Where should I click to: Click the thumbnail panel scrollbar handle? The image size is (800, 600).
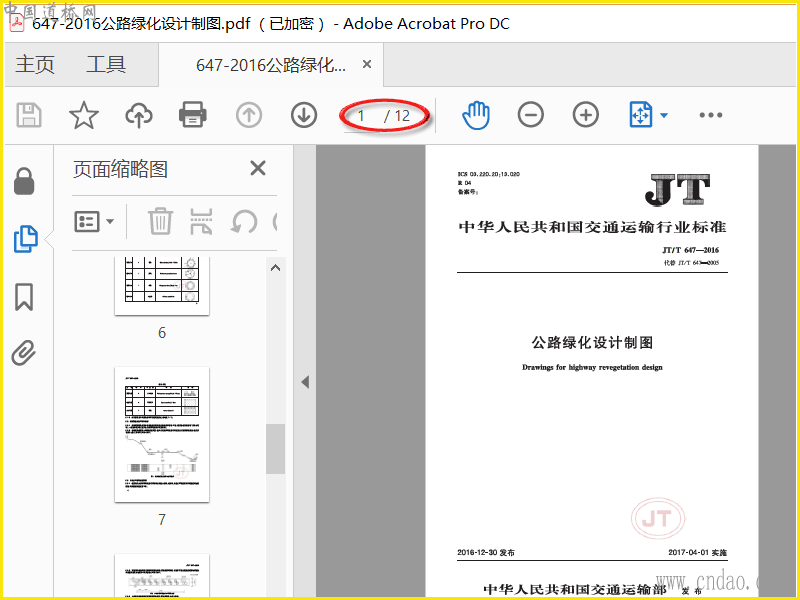pyautogui.click(x=276, y=449)
